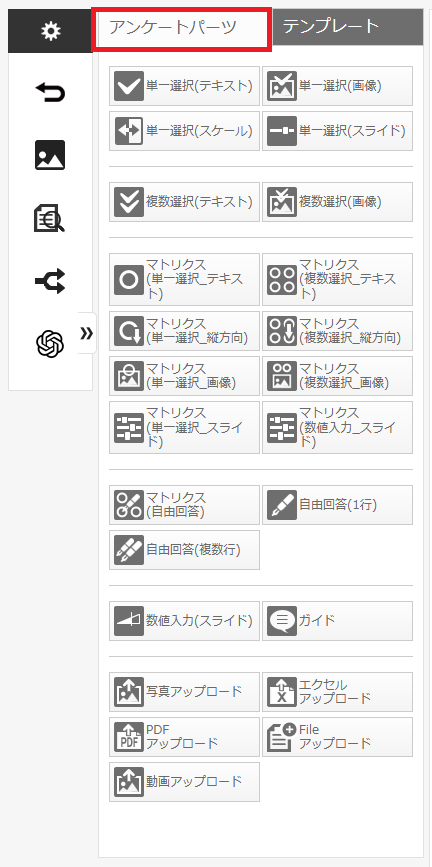Screen dimensions: 432x867
Task: Click the document search preview icon
Action: 50,218
